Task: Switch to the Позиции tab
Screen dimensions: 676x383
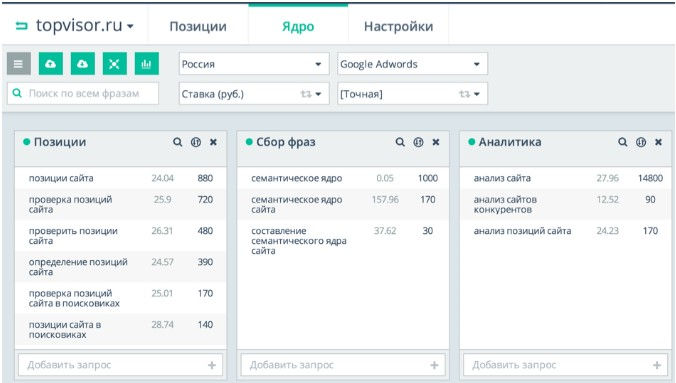Action: (x=198, y=26)
